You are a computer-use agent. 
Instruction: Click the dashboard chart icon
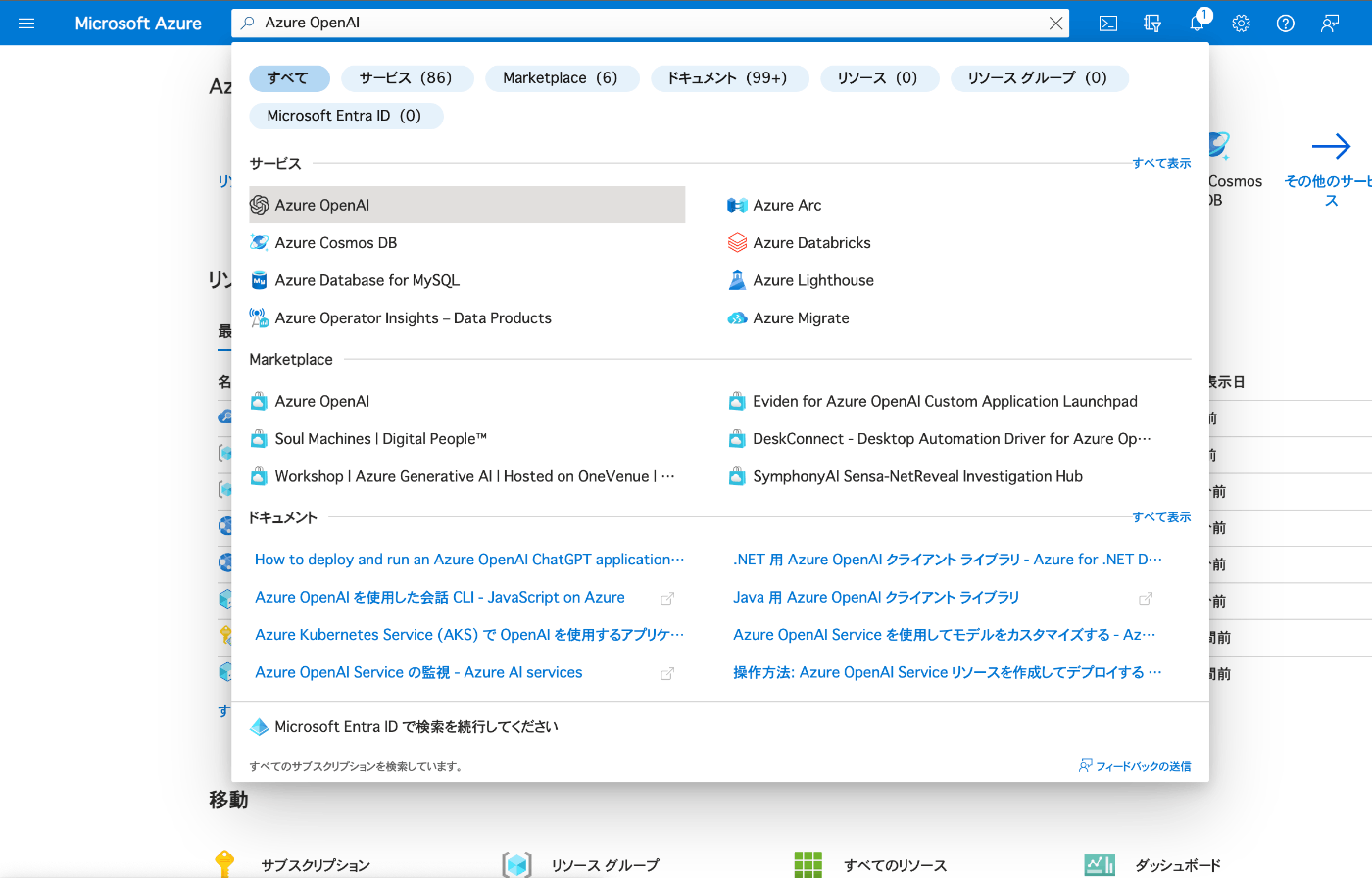1100,864
